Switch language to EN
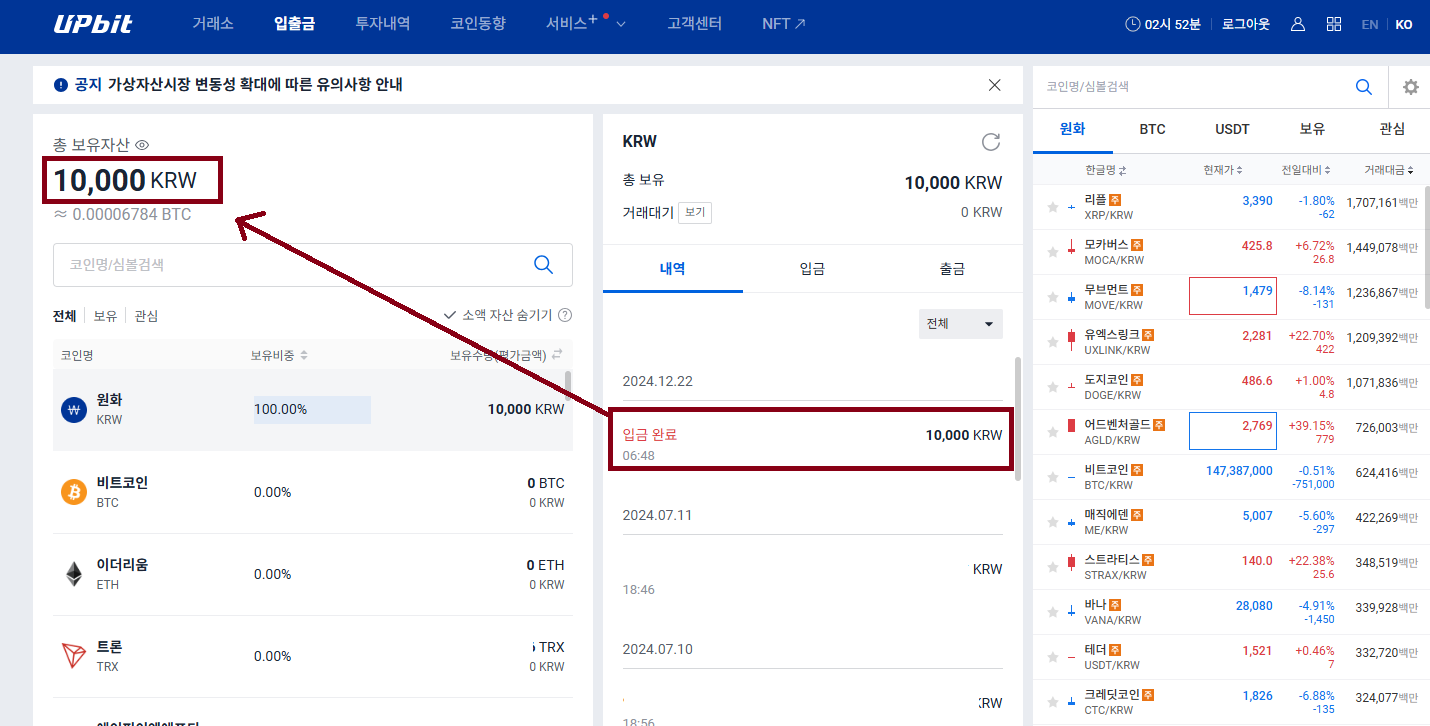Screen dimensions: 1430x726 tap(1370, 25)
